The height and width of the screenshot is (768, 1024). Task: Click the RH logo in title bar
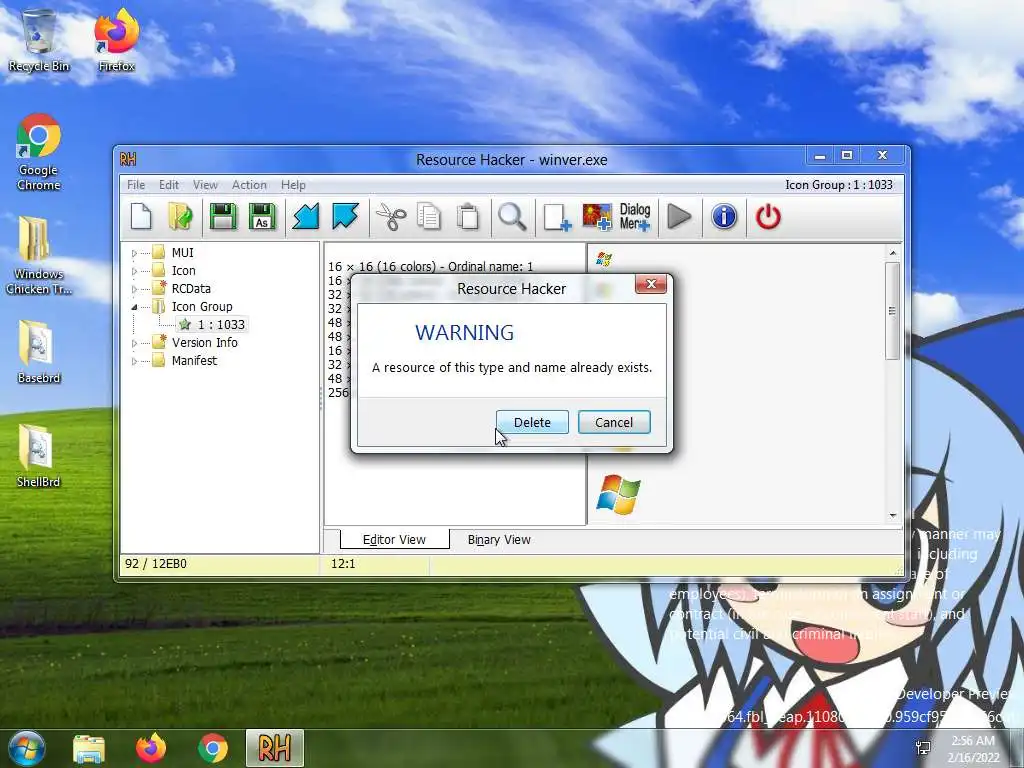(x=128, y=159)
